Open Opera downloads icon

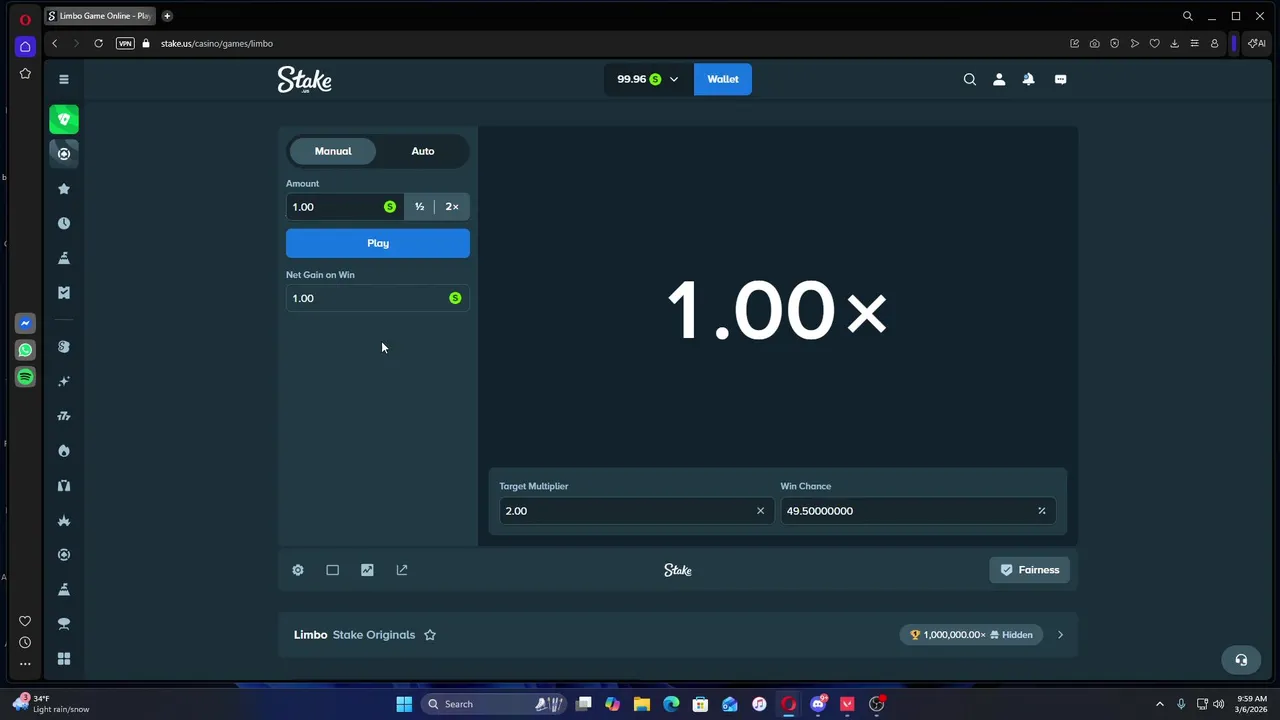pos(1174,43)
